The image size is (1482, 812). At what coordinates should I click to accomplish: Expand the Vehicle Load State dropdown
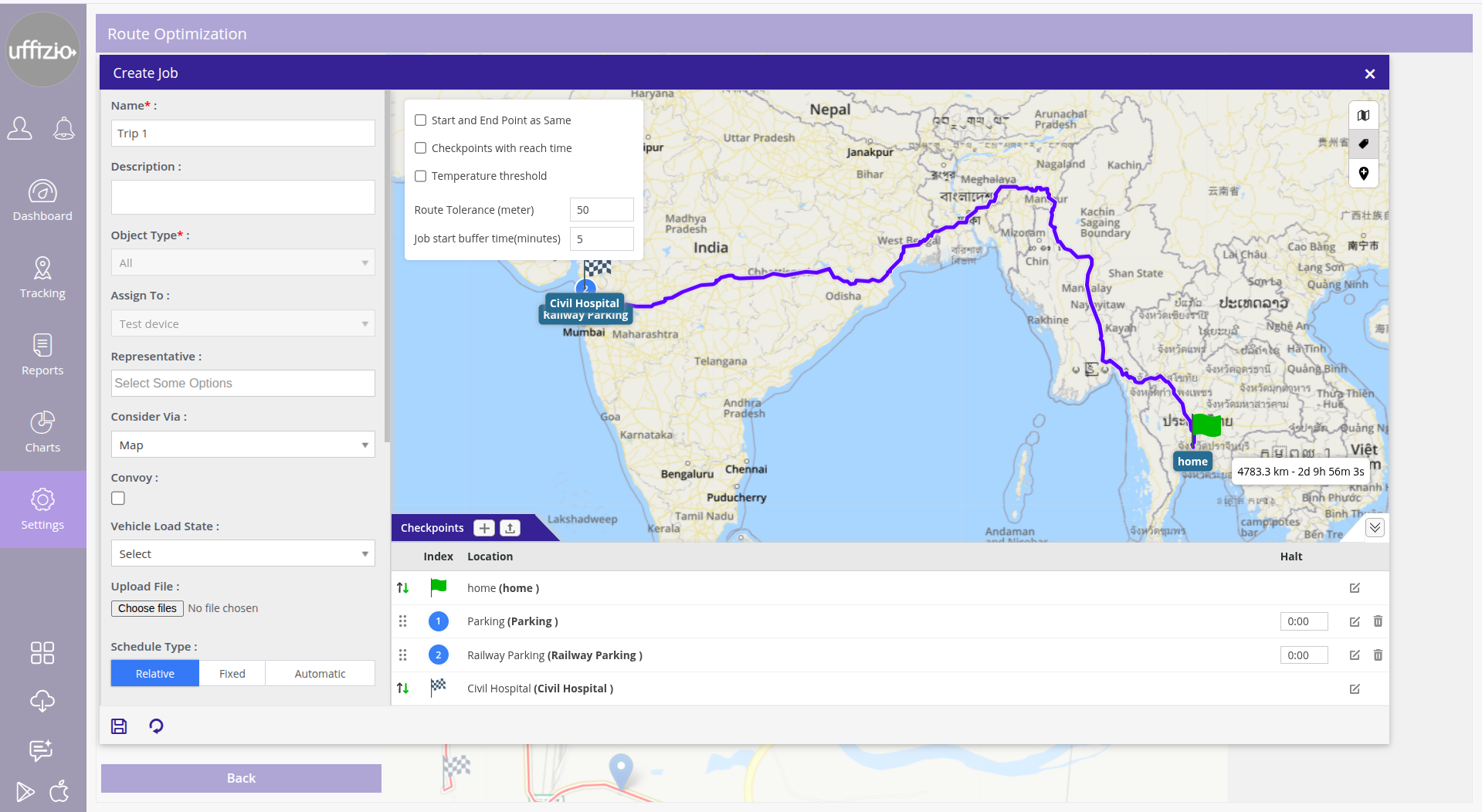point(242,554)
